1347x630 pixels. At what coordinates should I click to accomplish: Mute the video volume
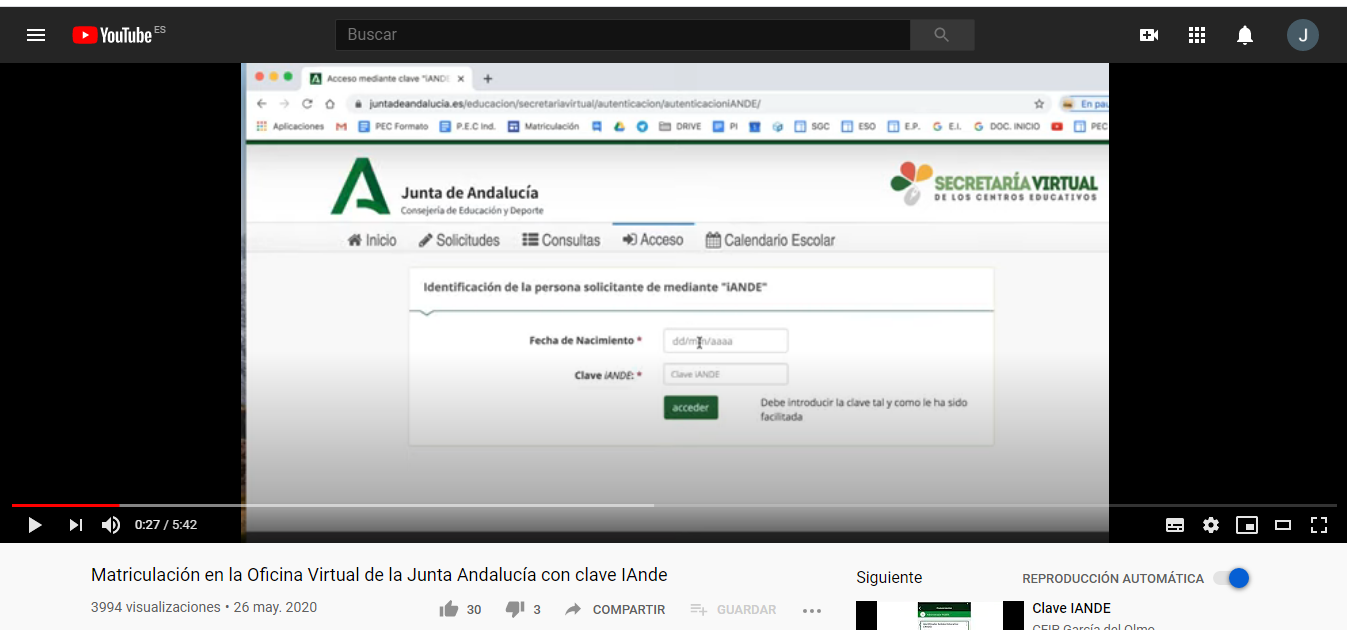tap(111, 524)
